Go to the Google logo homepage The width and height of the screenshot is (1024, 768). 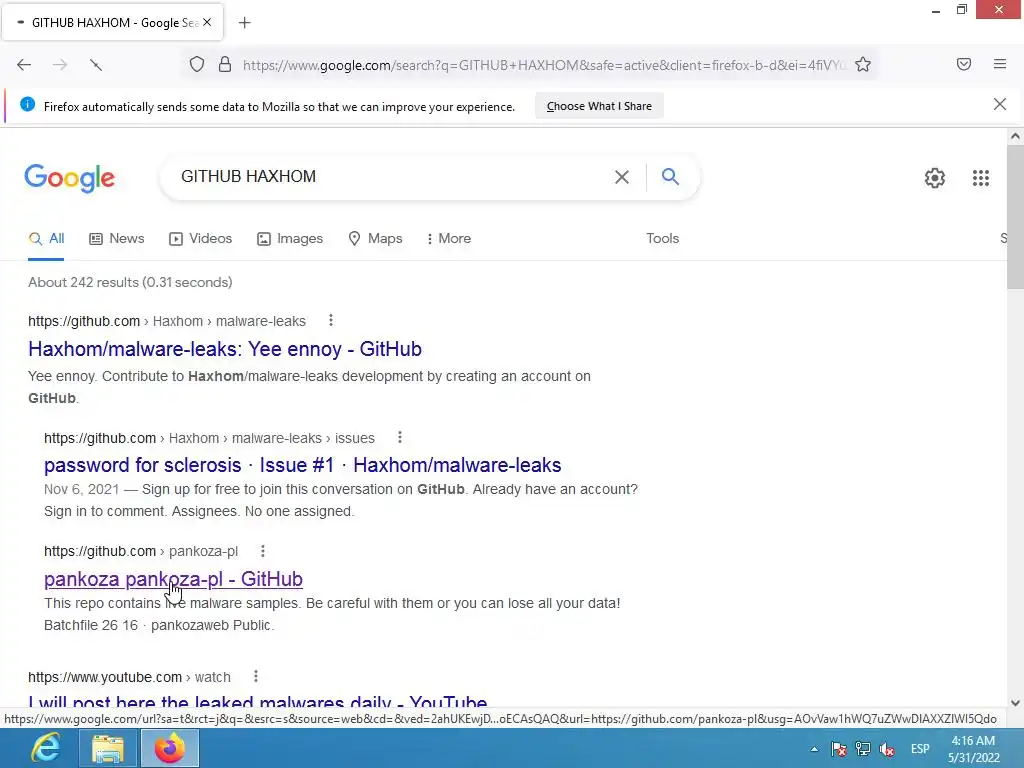click(x=70, y=178)
